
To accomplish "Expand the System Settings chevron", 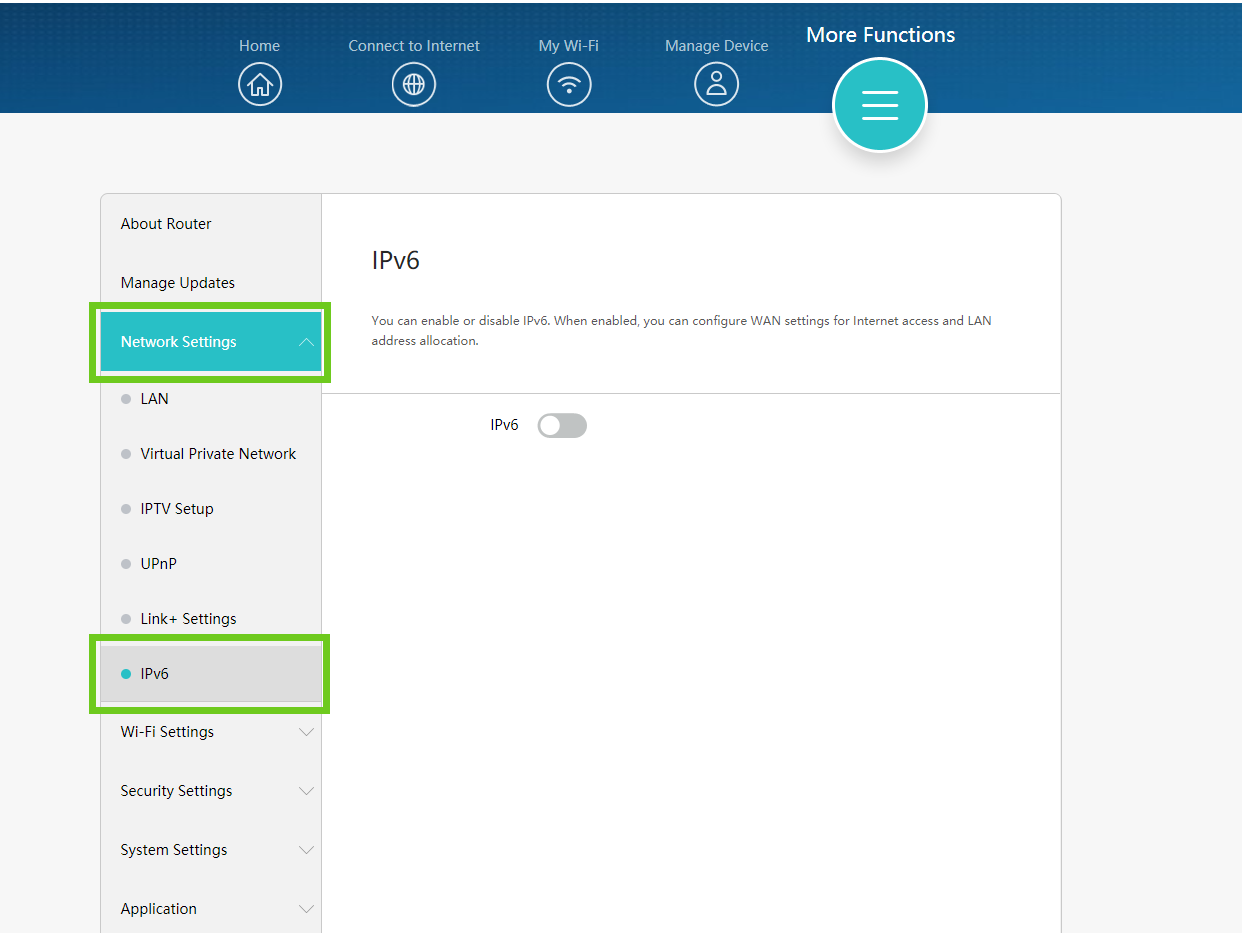I will pyautogui.click(x=306, y=850).
